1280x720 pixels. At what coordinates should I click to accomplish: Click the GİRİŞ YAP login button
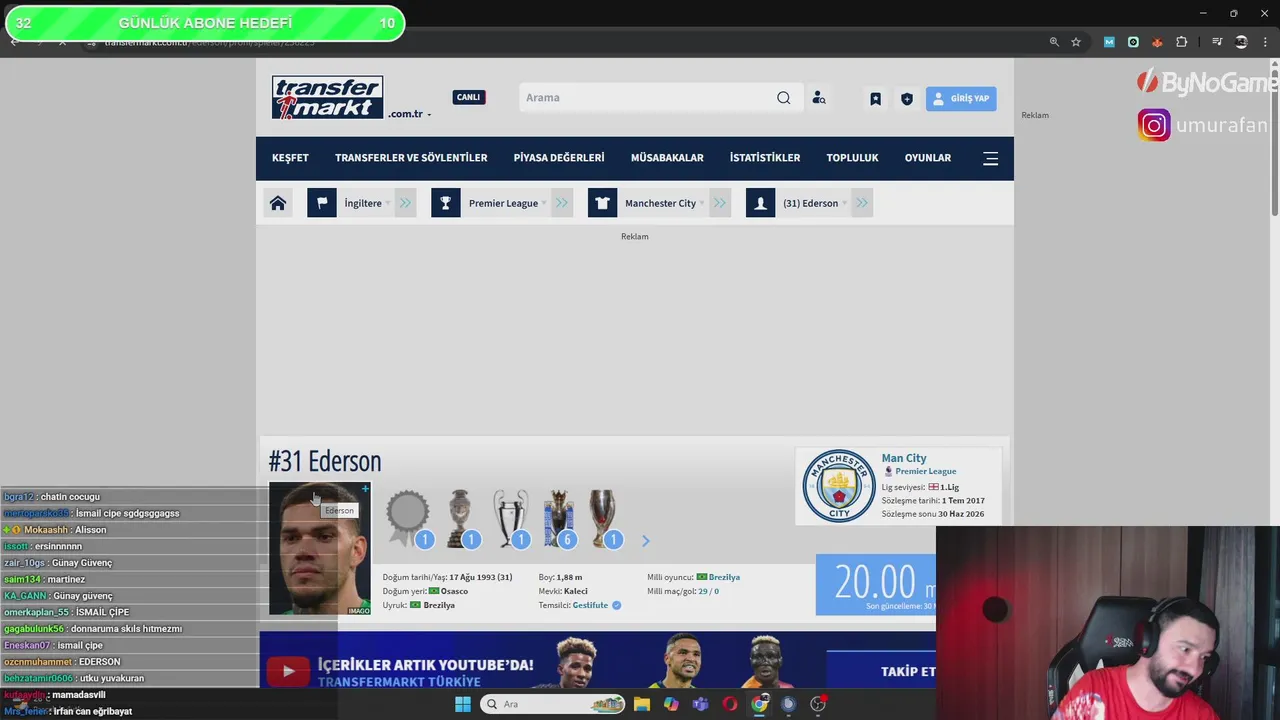(961, 98)
